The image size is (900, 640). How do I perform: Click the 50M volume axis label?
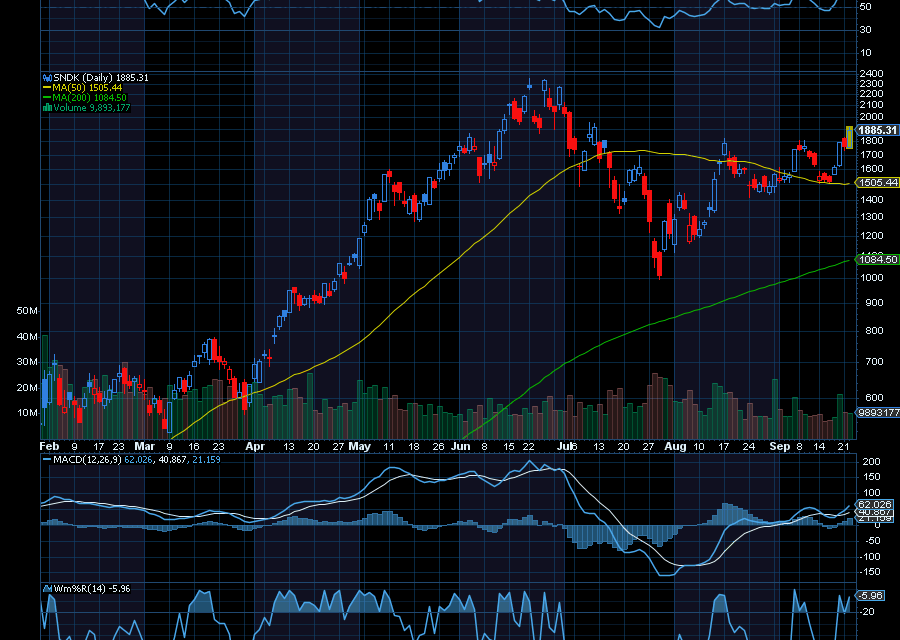pos(28,311)
